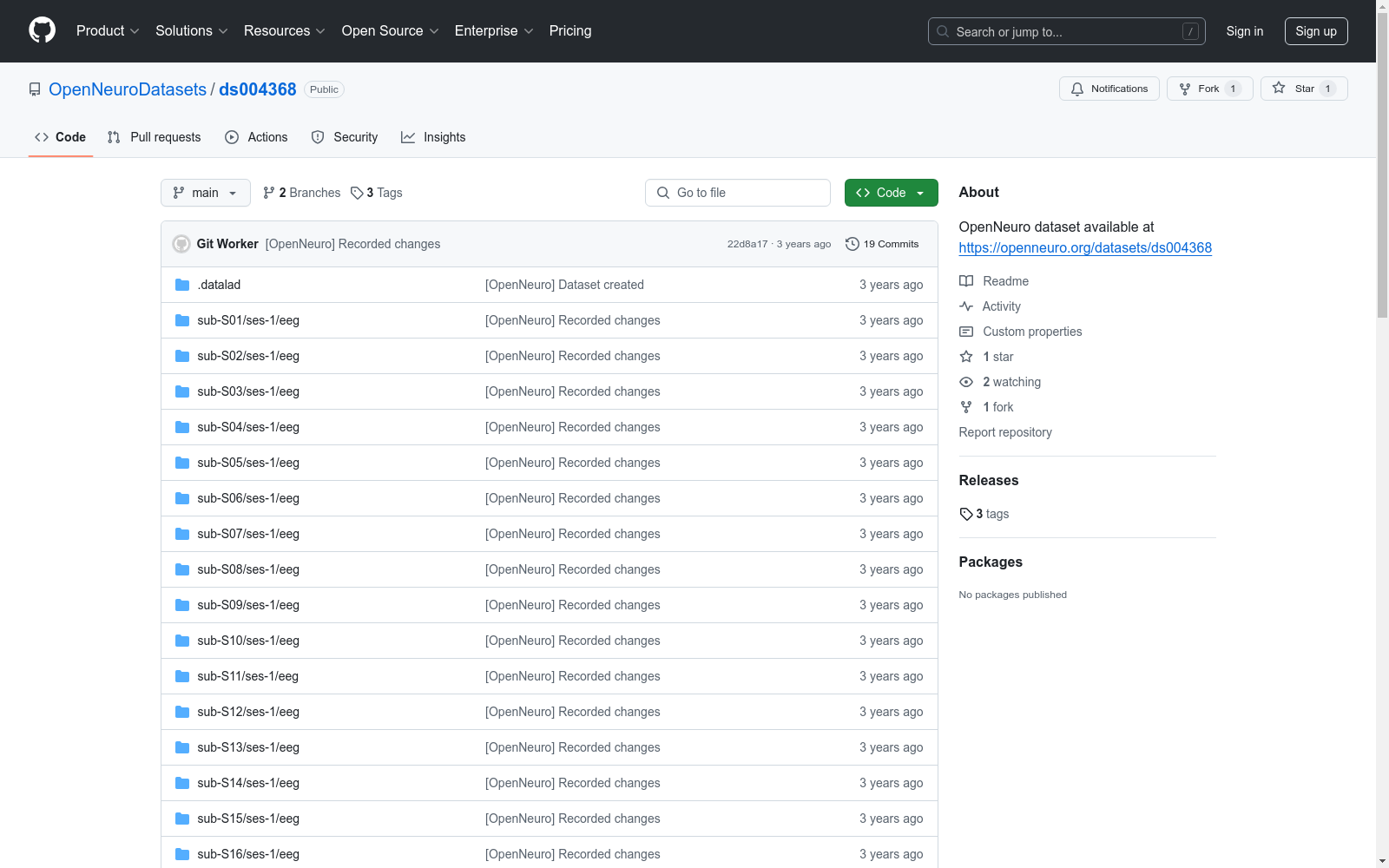Expand the Enterprise menu
The image size is (1389, 868).
tap(494, 31)
